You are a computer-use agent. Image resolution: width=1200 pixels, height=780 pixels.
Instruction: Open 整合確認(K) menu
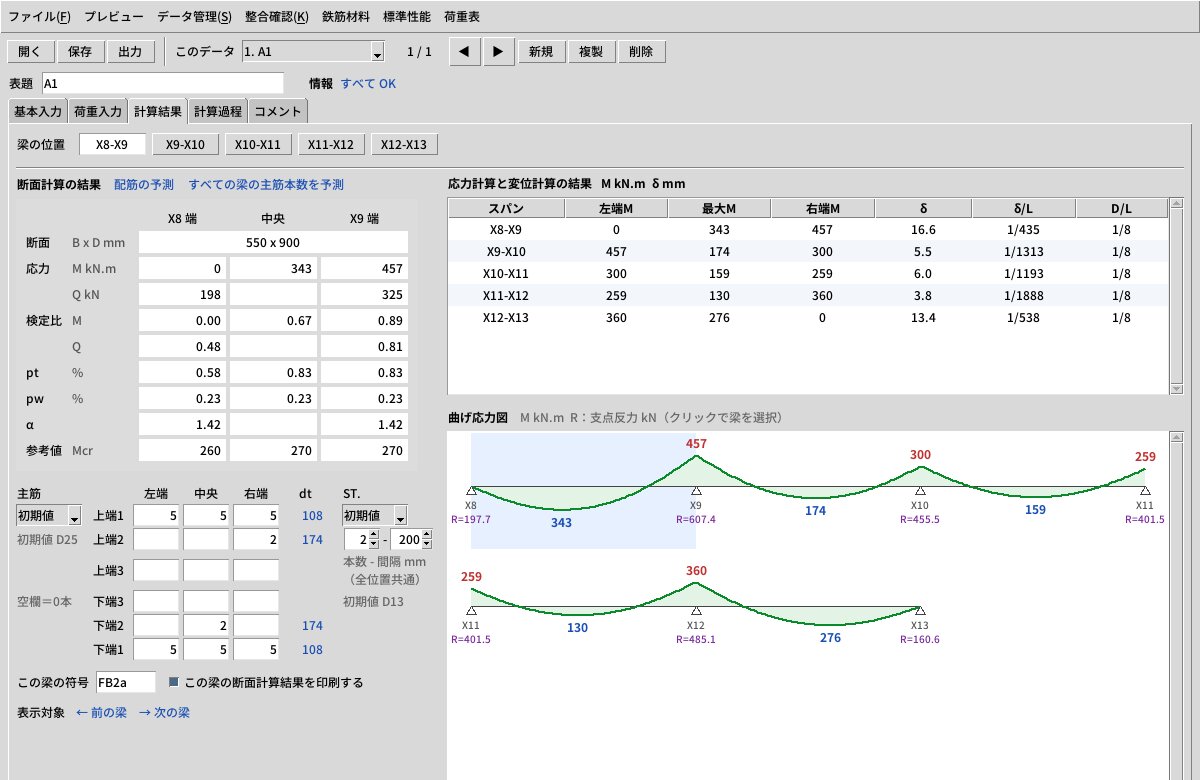(x=276, y=17)
